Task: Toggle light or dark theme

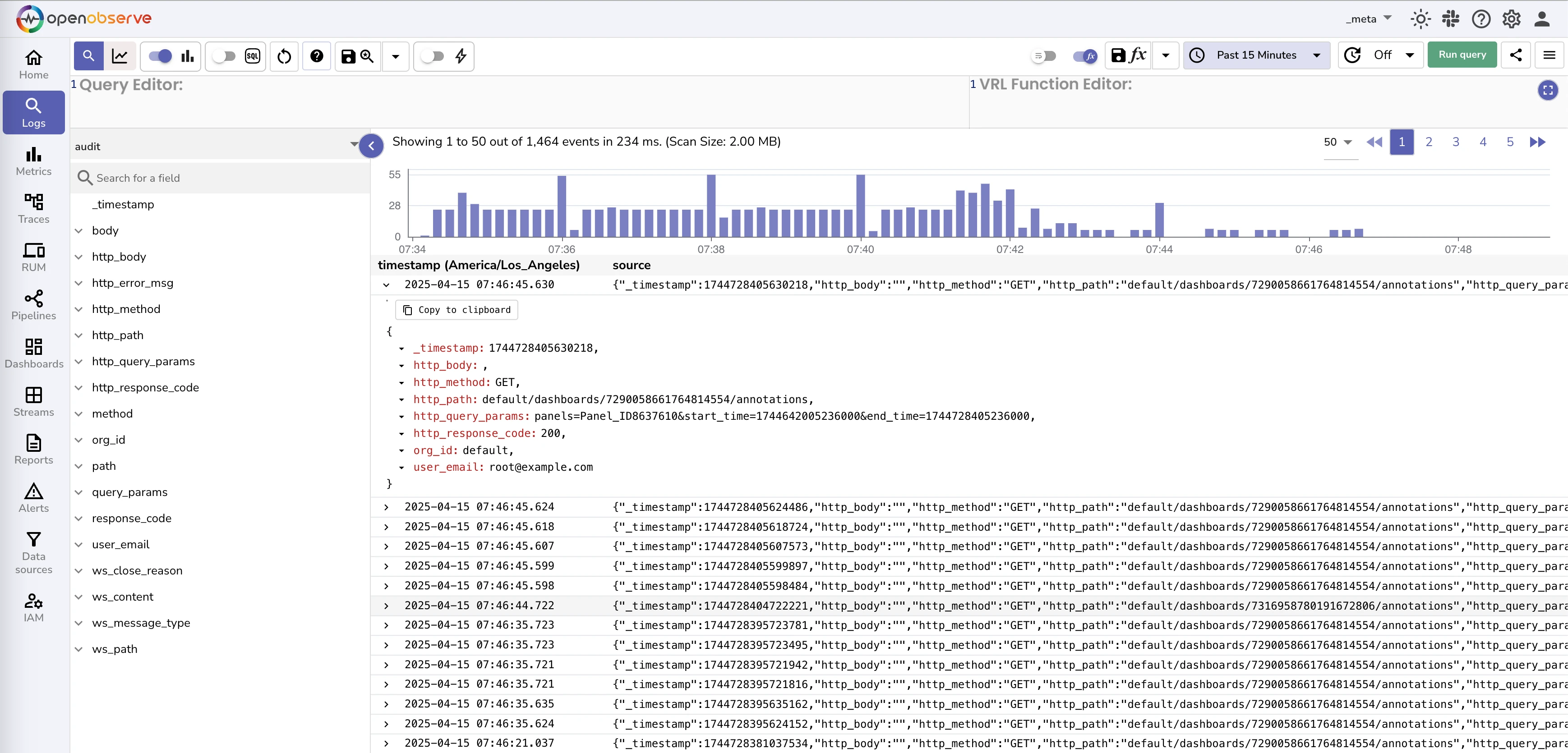Action: (1420, 19)
